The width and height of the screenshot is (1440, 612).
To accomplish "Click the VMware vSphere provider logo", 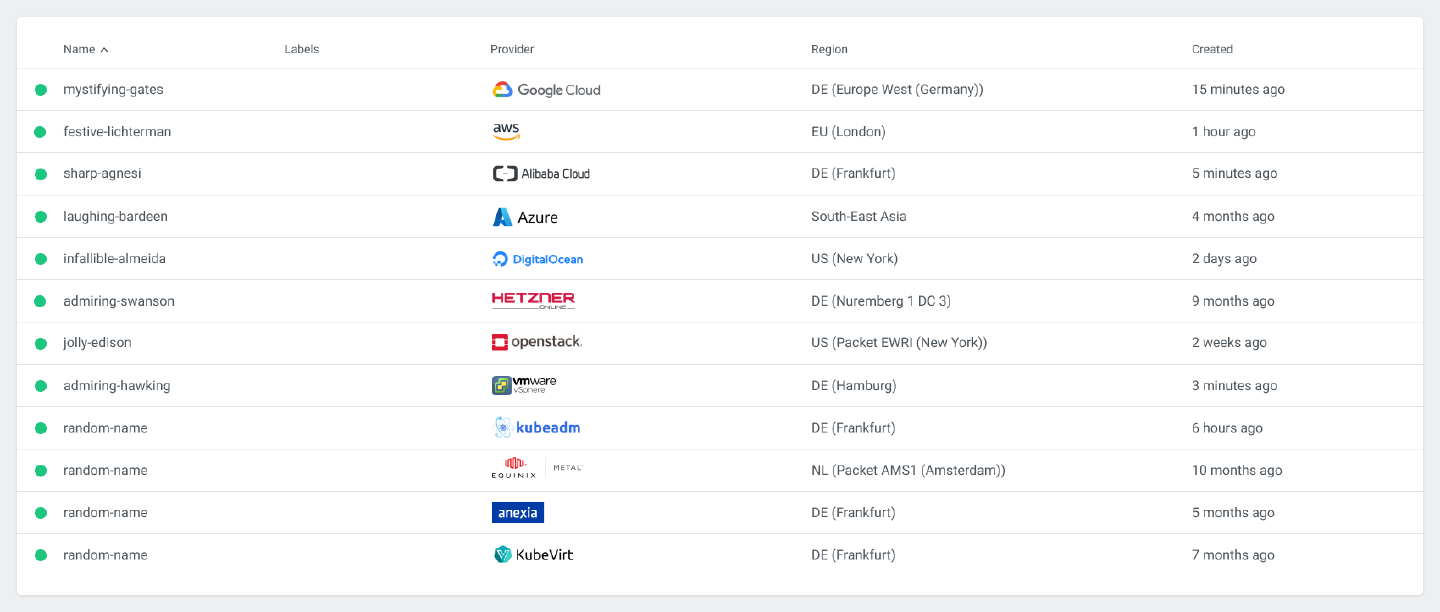I will pos(524,385).
